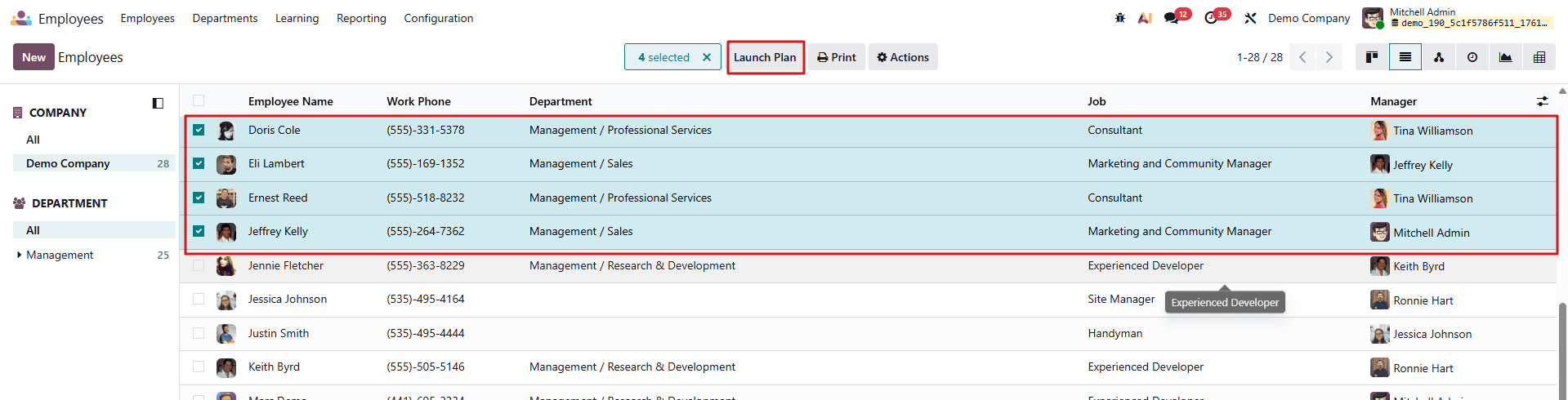Click pager 1-28 / 28 range
This screenshot has width=1568, height=400.
[1259, 57]
